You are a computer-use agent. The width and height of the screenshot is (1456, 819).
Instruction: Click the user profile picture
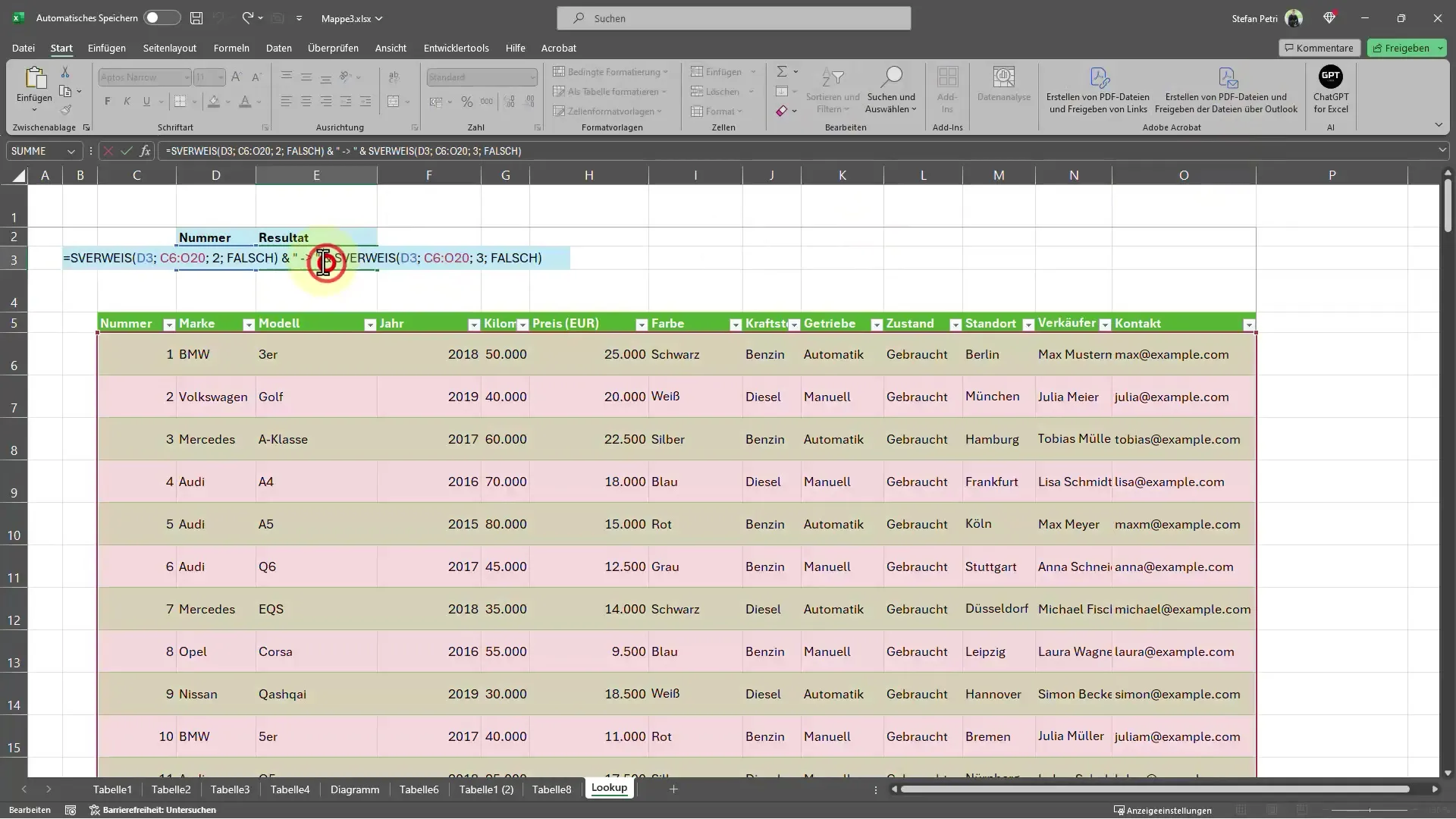pyautogui.click(x=1294, y=18)
